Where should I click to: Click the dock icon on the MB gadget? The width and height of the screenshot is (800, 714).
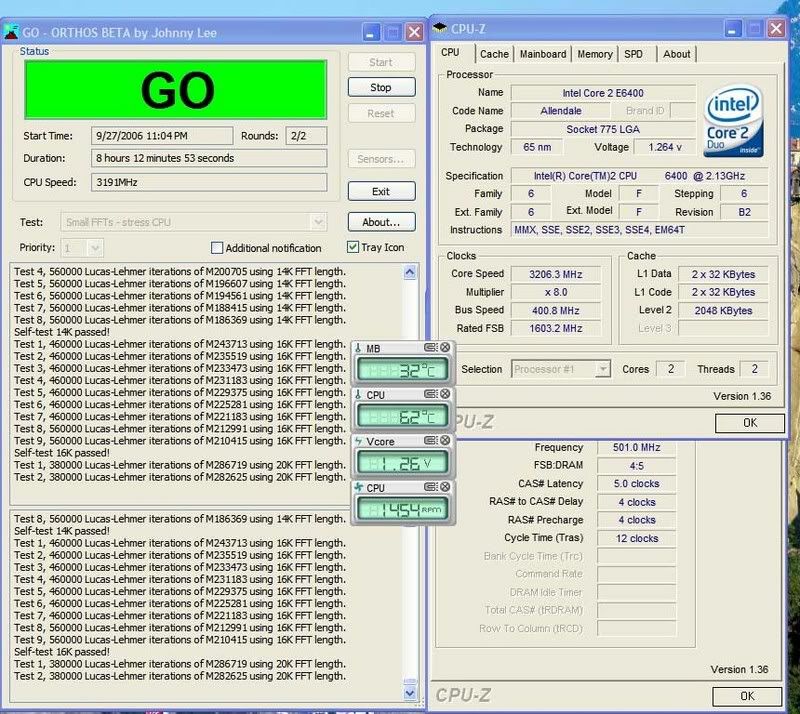431,348
